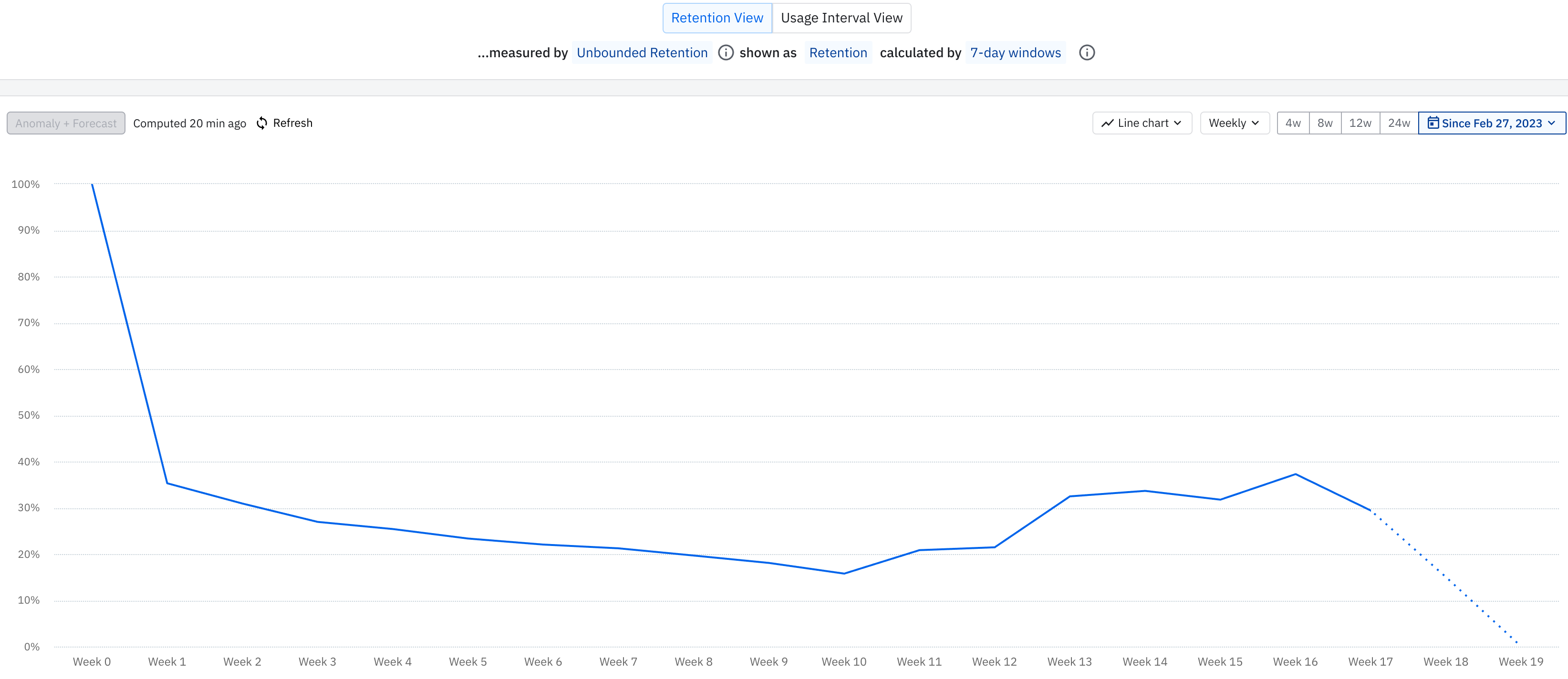The width and height of the screenshot is (1568, 679).
Task: Open the Line chart type dropdown
Action: pos(1142,123)
